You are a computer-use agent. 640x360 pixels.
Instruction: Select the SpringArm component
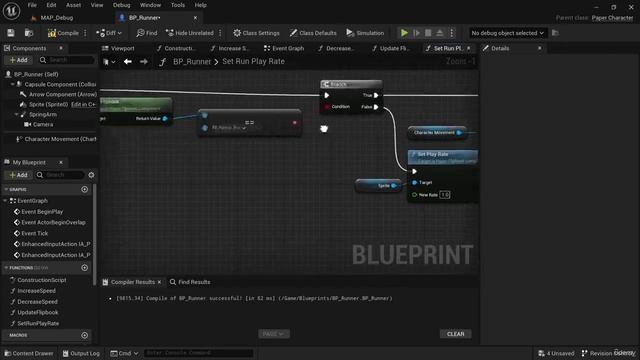click(x=42, y=114)
